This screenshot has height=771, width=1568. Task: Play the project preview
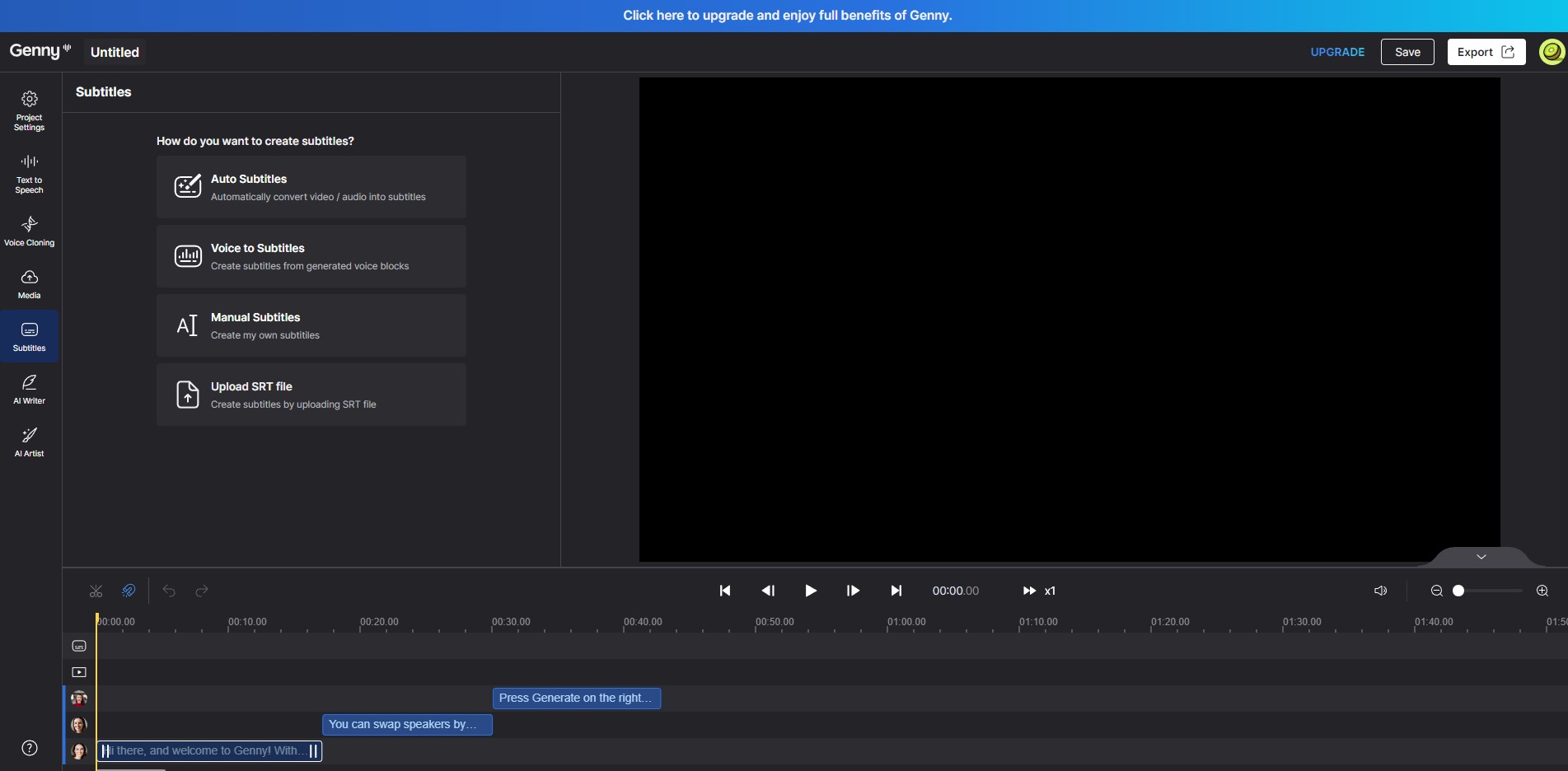pyautogui.click(x=811, y=591)
